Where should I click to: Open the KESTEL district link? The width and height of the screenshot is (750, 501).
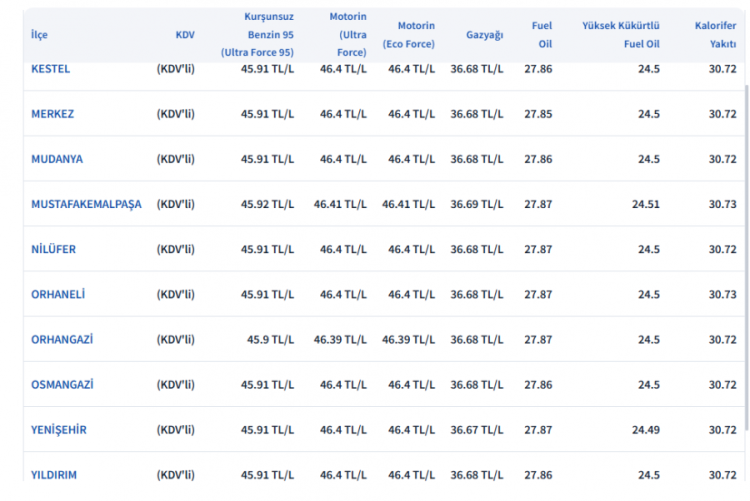50,69
